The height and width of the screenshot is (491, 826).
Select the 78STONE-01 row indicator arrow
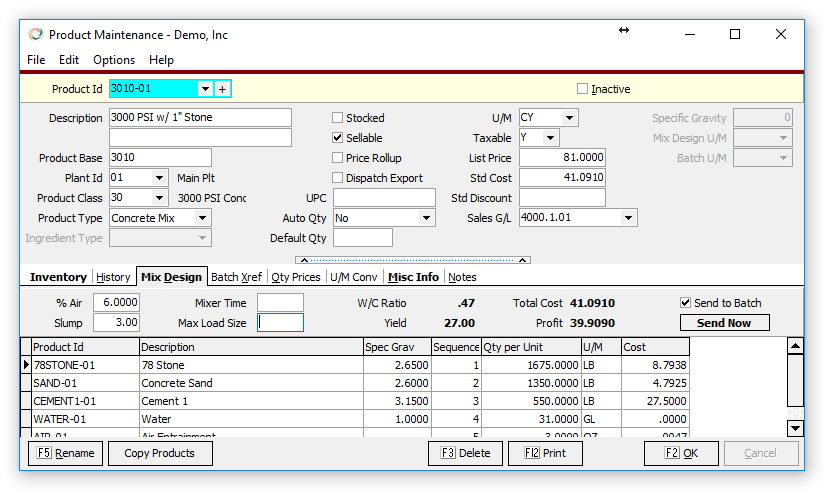[26, 366]
